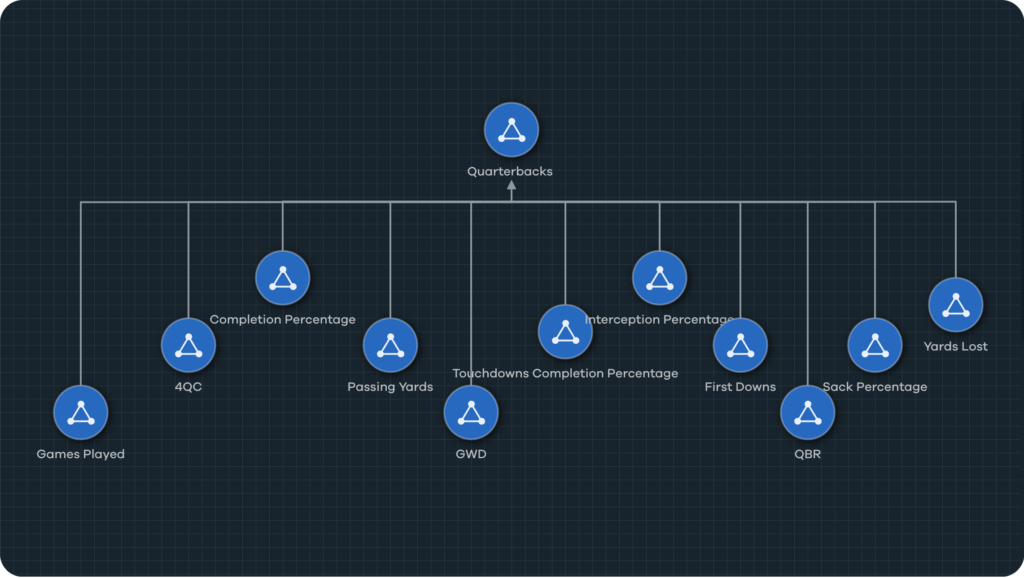
Task: Select the Sack Percentage label
Action: pos(874,387)
